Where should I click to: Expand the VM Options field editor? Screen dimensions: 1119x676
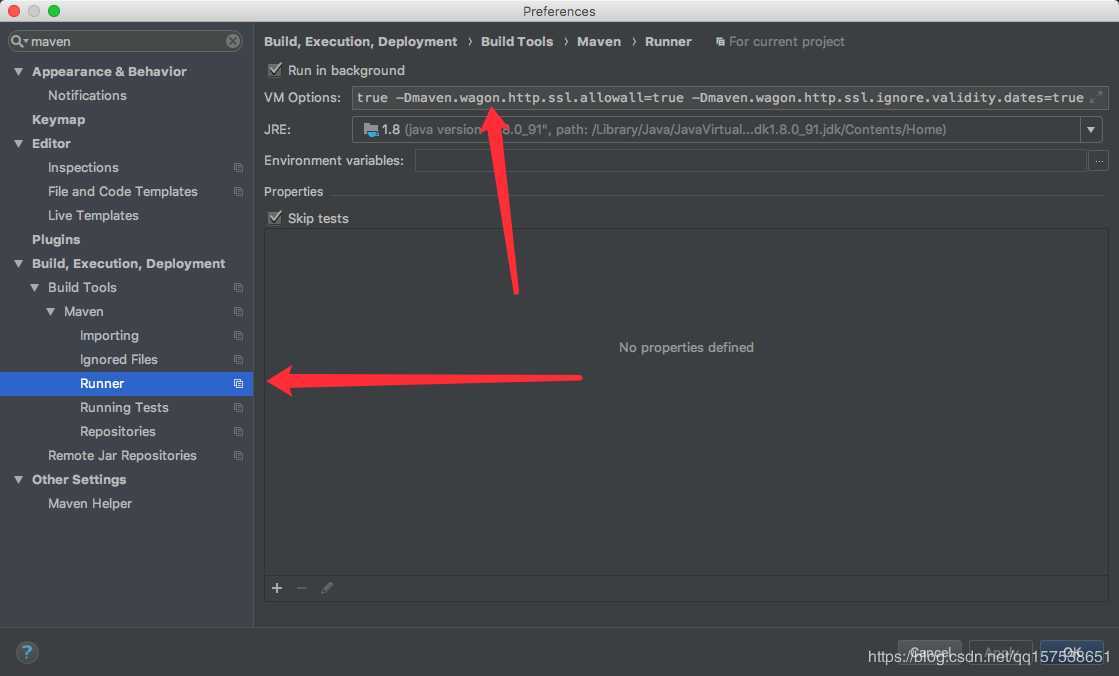pyautogui.click(x=1096, y=97)
